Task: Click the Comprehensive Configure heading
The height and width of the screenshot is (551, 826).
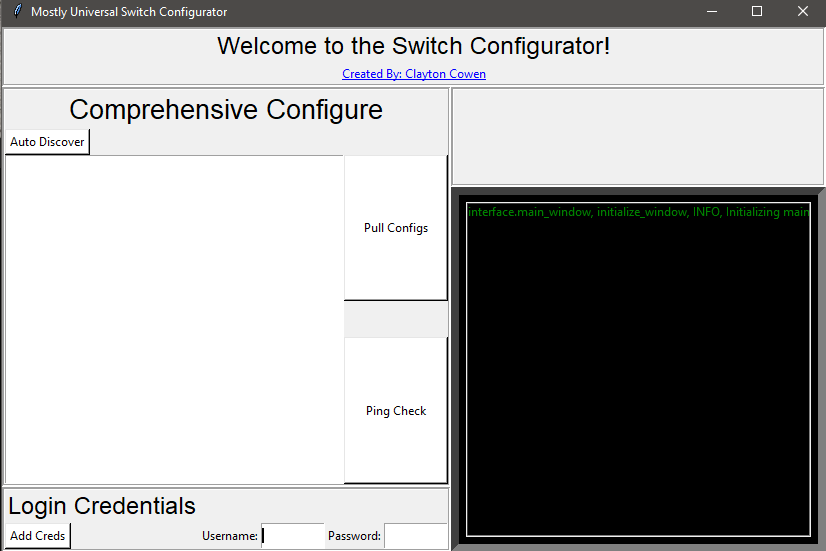Action: (x=226, y=110)
